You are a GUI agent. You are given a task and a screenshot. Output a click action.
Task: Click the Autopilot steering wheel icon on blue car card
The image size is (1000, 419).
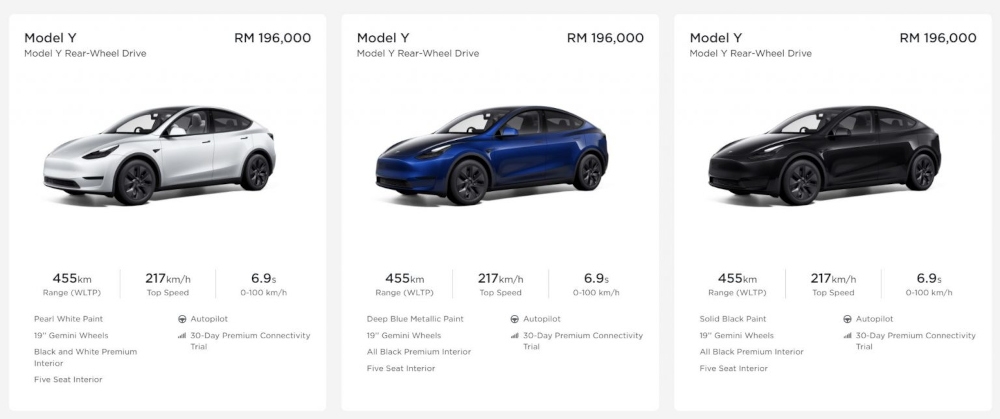click(x=514, y=319)
